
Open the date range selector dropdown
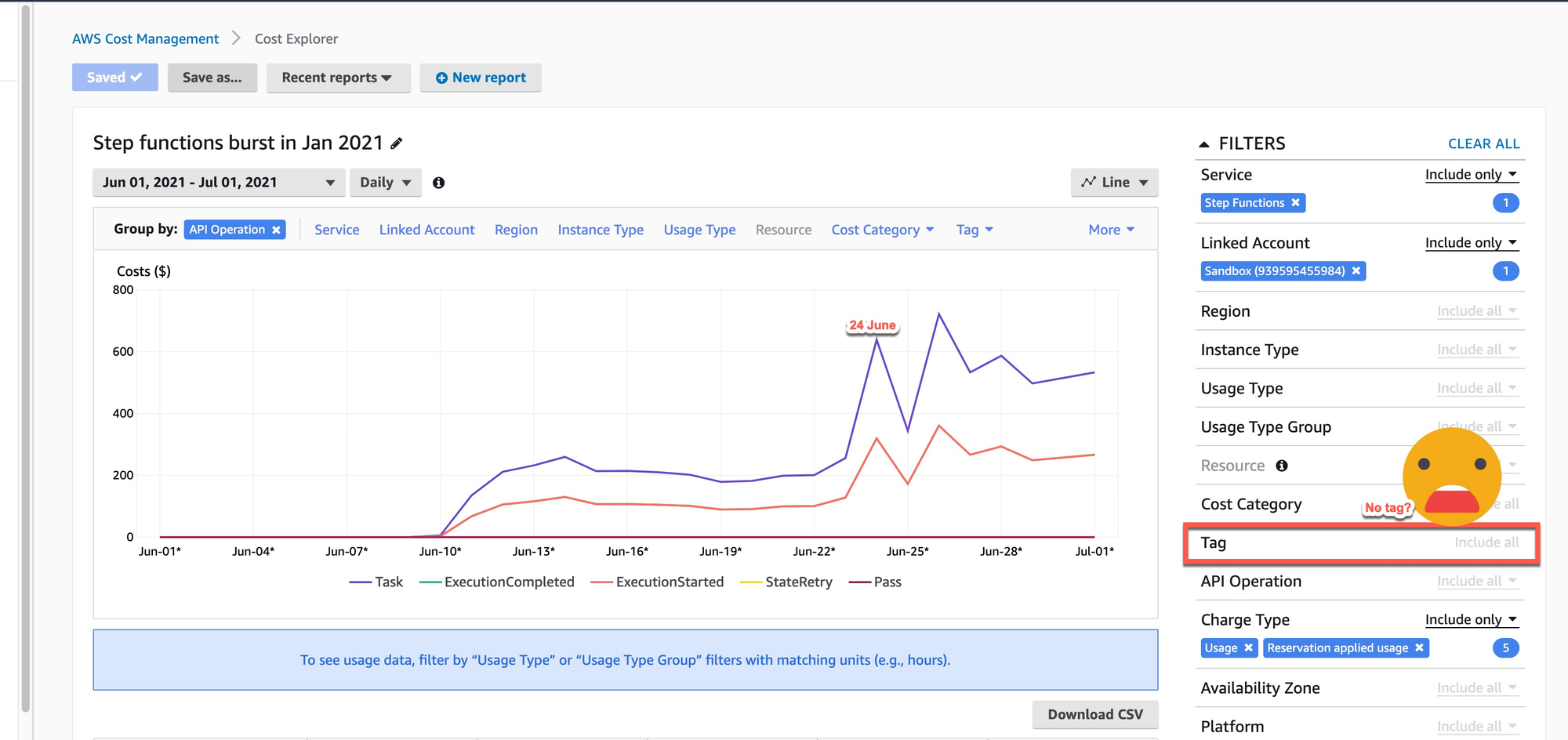(218, 182)
